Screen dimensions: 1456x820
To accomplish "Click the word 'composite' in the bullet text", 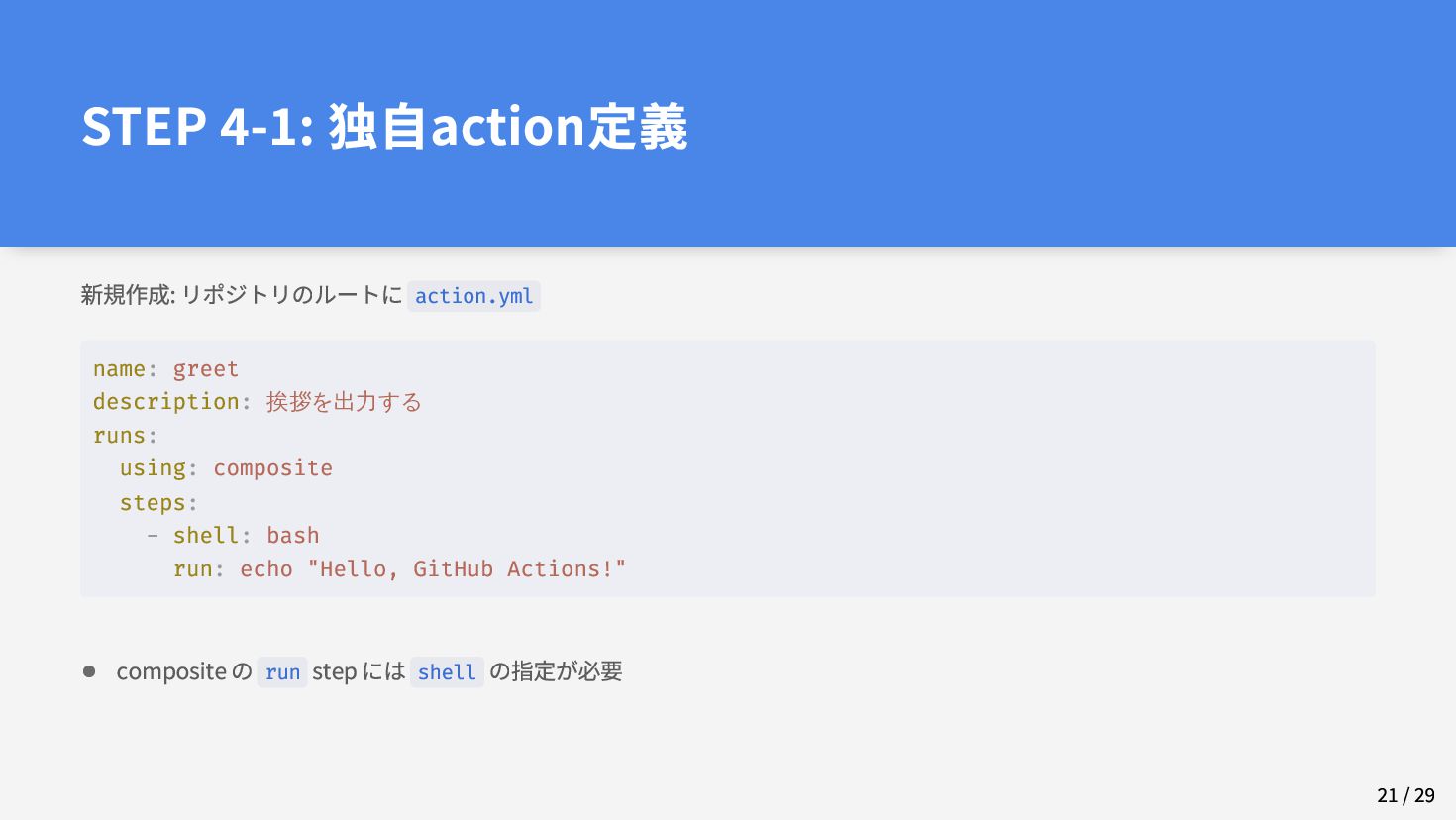I will click(x=171, y=672).
